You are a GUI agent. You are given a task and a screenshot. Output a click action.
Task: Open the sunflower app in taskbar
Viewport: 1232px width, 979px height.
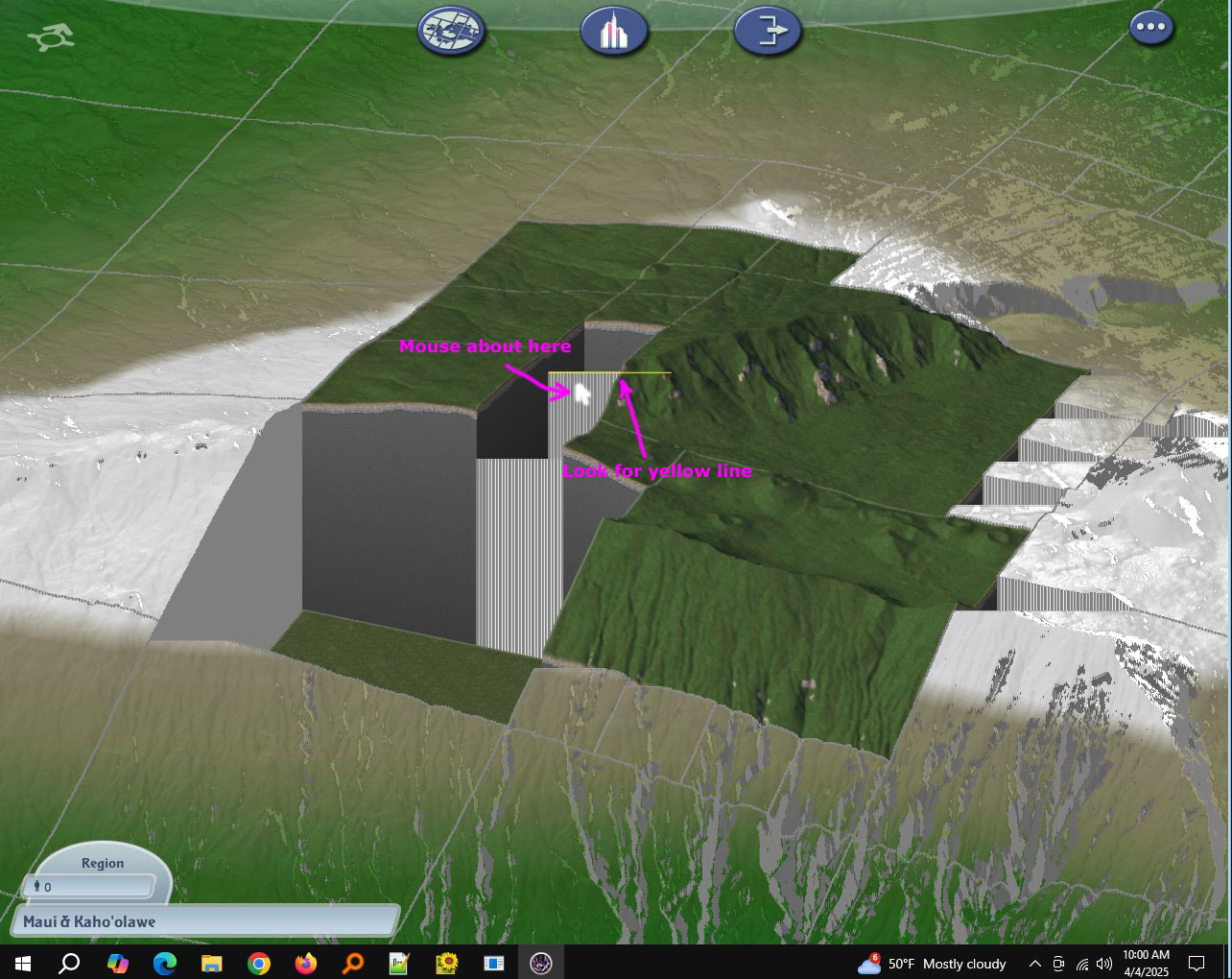coord(446,963)
